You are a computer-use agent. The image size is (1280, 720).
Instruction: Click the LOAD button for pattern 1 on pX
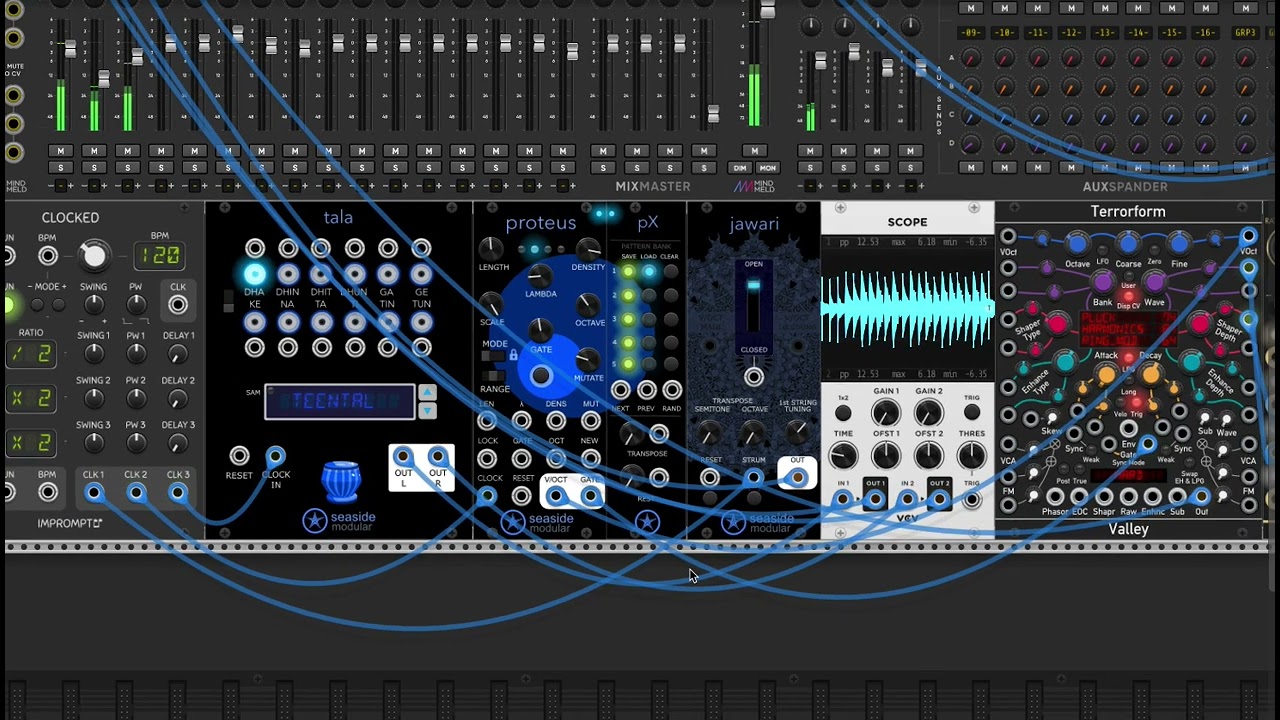[649, 272]
